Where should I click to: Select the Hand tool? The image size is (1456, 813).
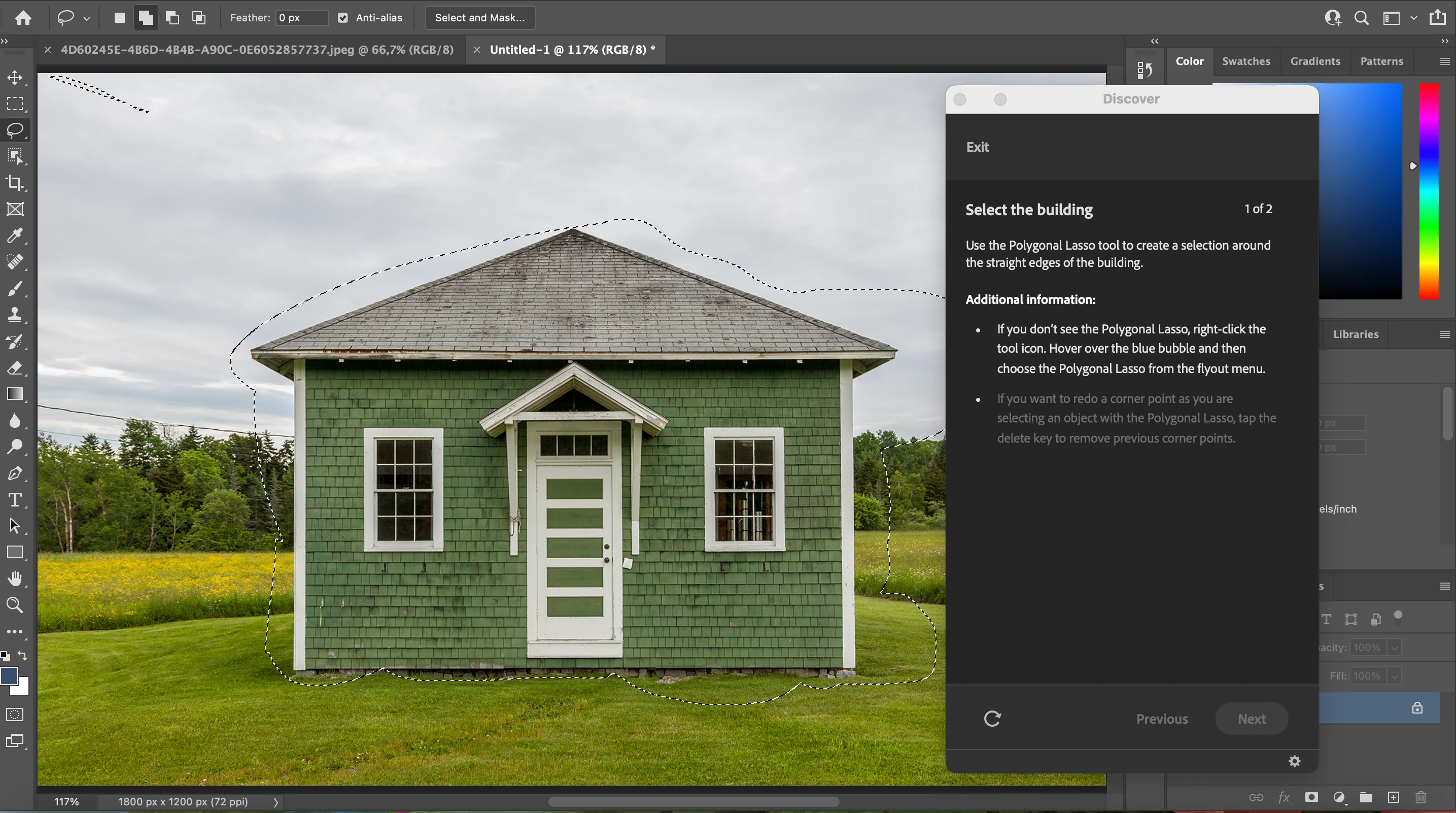pos(15,579)
